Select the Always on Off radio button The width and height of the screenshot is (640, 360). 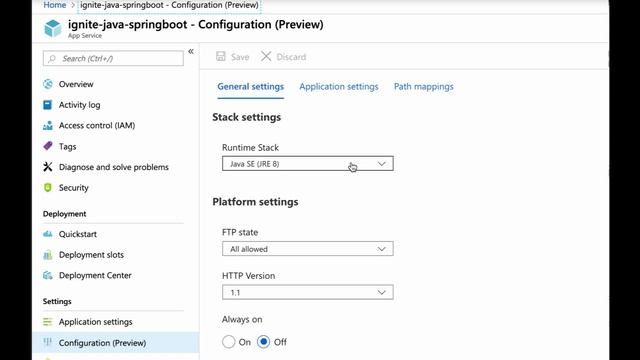tap(263, 342)
